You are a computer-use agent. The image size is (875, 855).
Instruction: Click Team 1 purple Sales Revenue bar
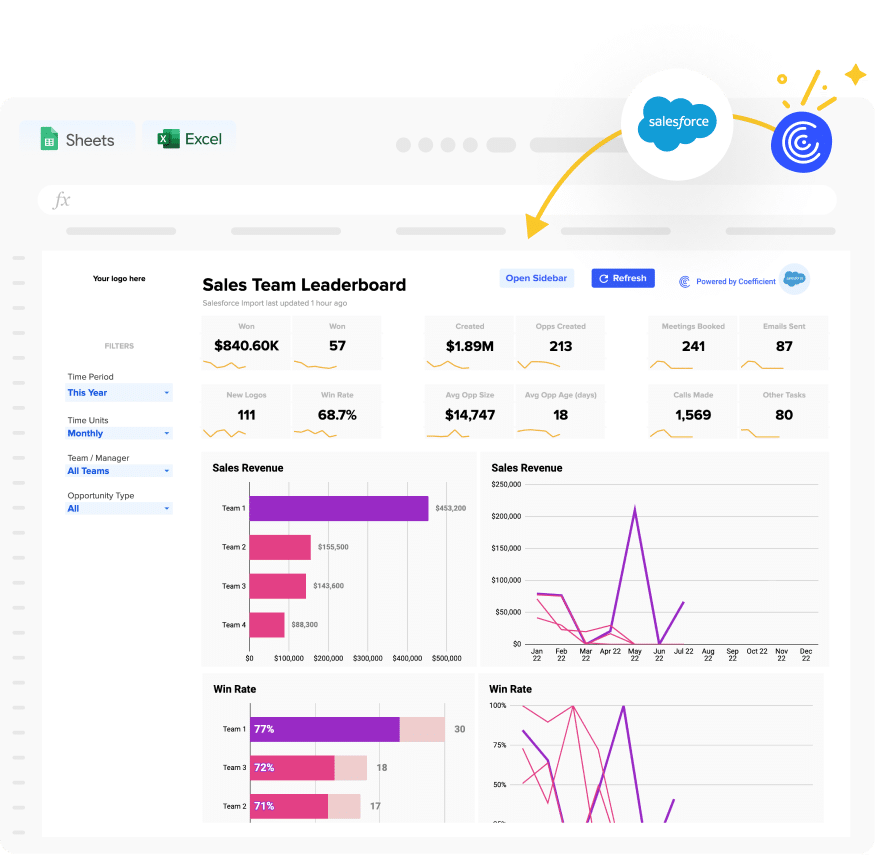(x=339, y=508)
